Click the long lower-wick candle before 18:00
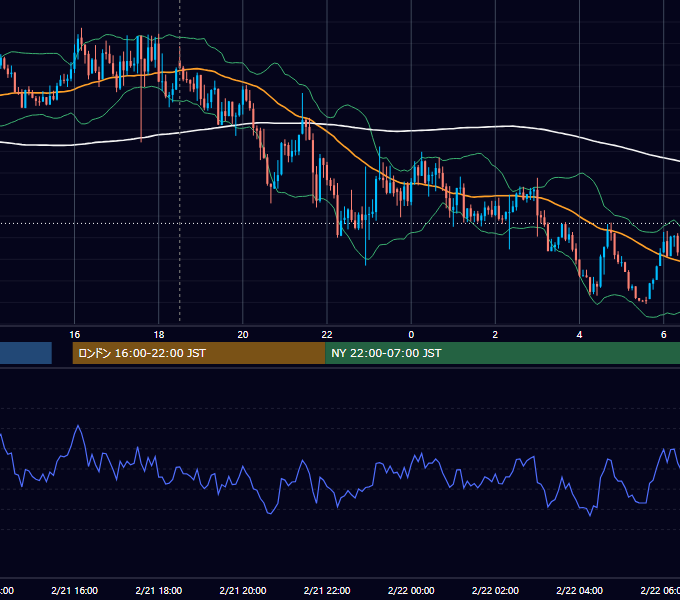Viewport: 680px width, 600px height. [x=141, y=89]
